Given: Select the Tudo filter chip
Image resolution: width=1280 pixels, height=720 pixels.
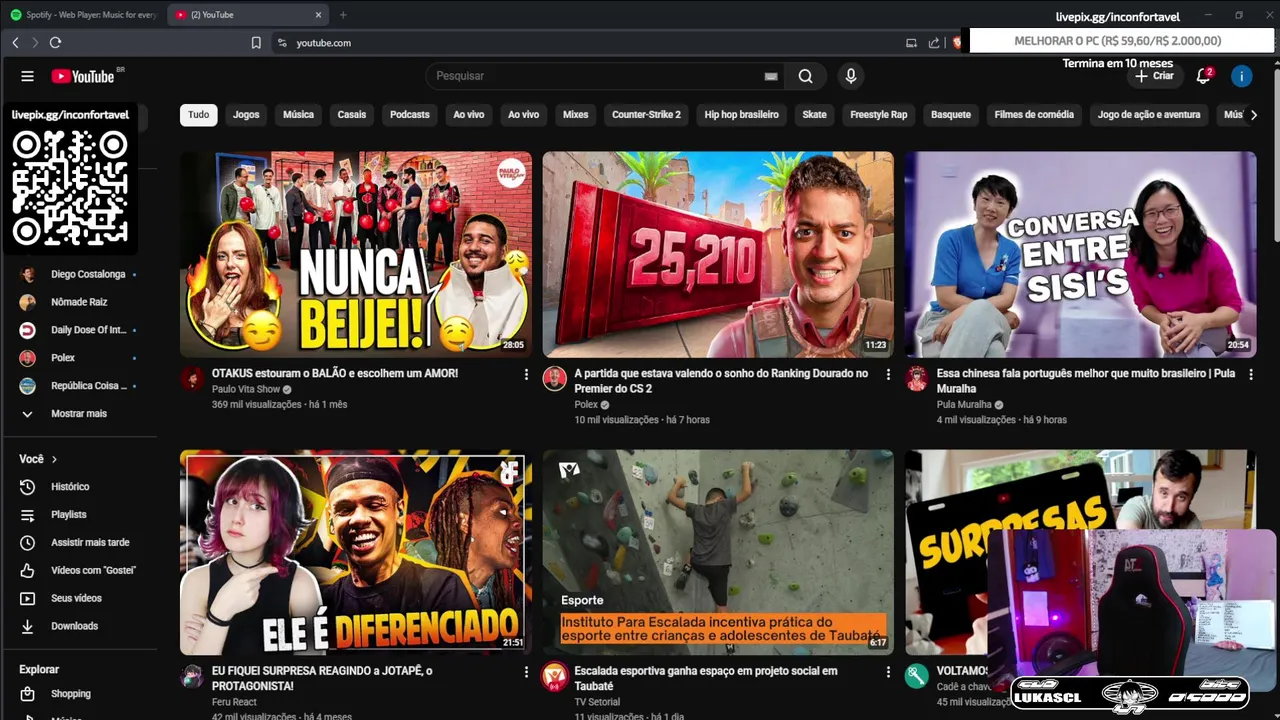Looking at the screenshot, I should 198,115.
